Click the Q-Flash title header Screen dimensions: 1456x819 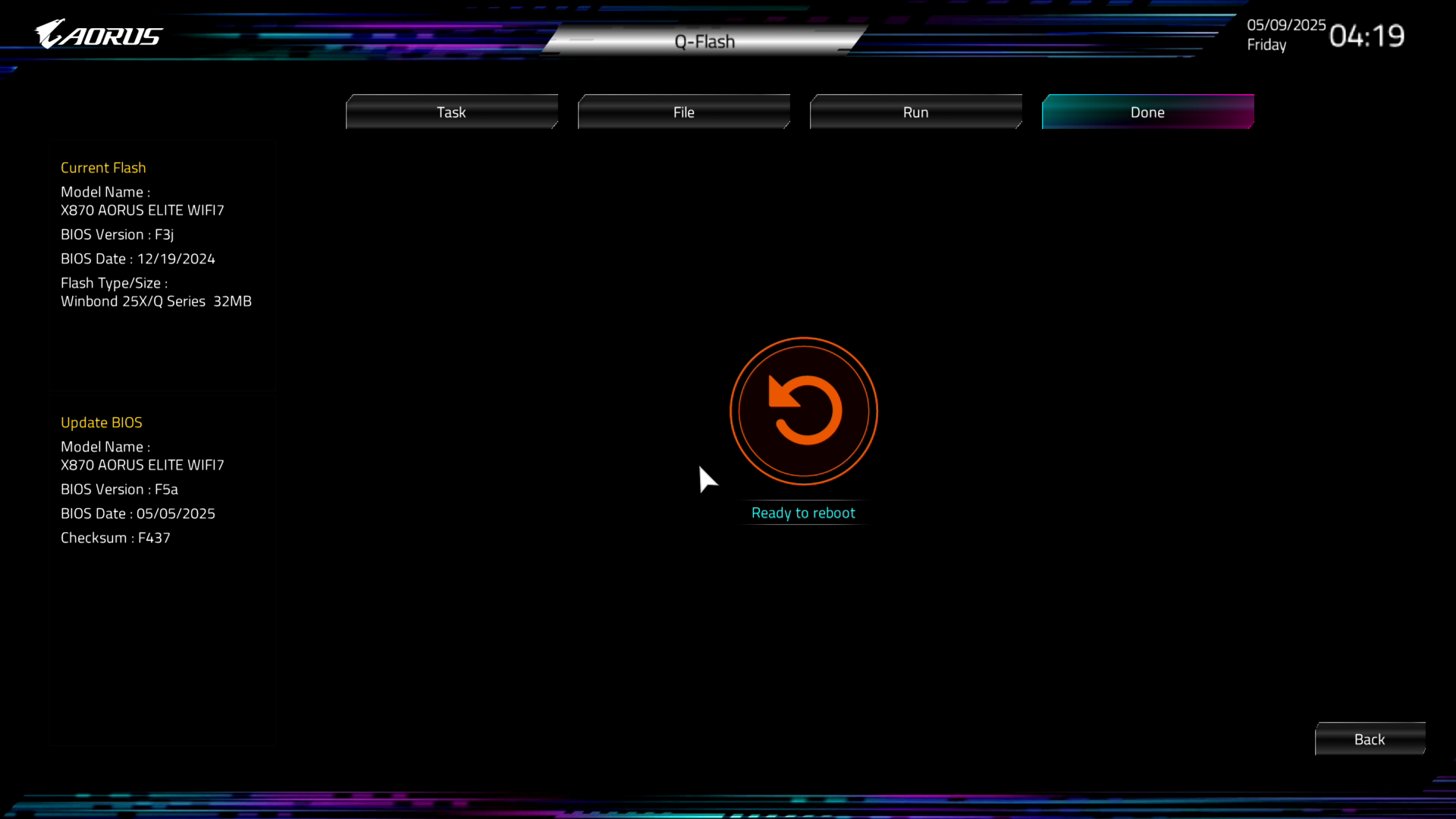tap(705, 42)
